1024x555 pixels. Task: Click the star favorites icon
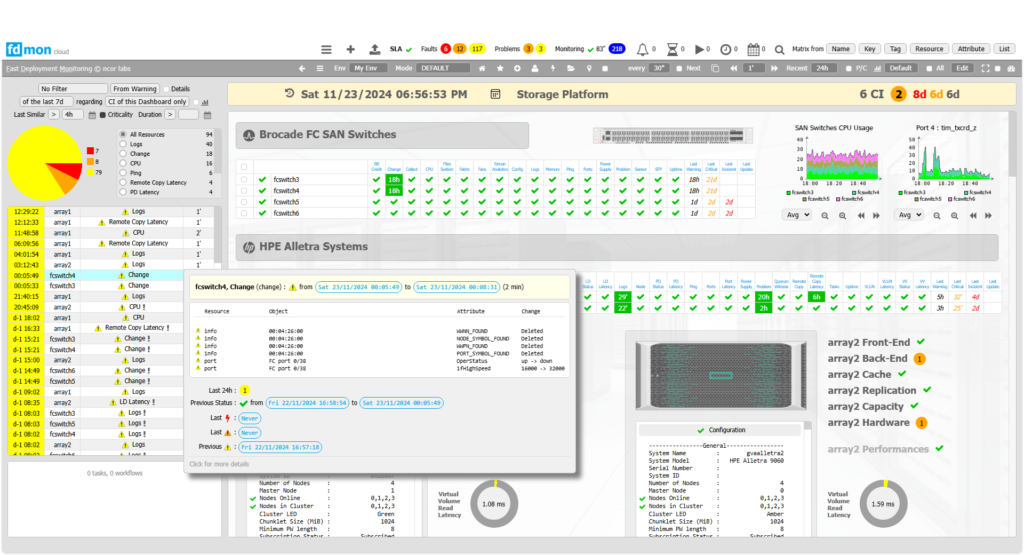point(500,68)
